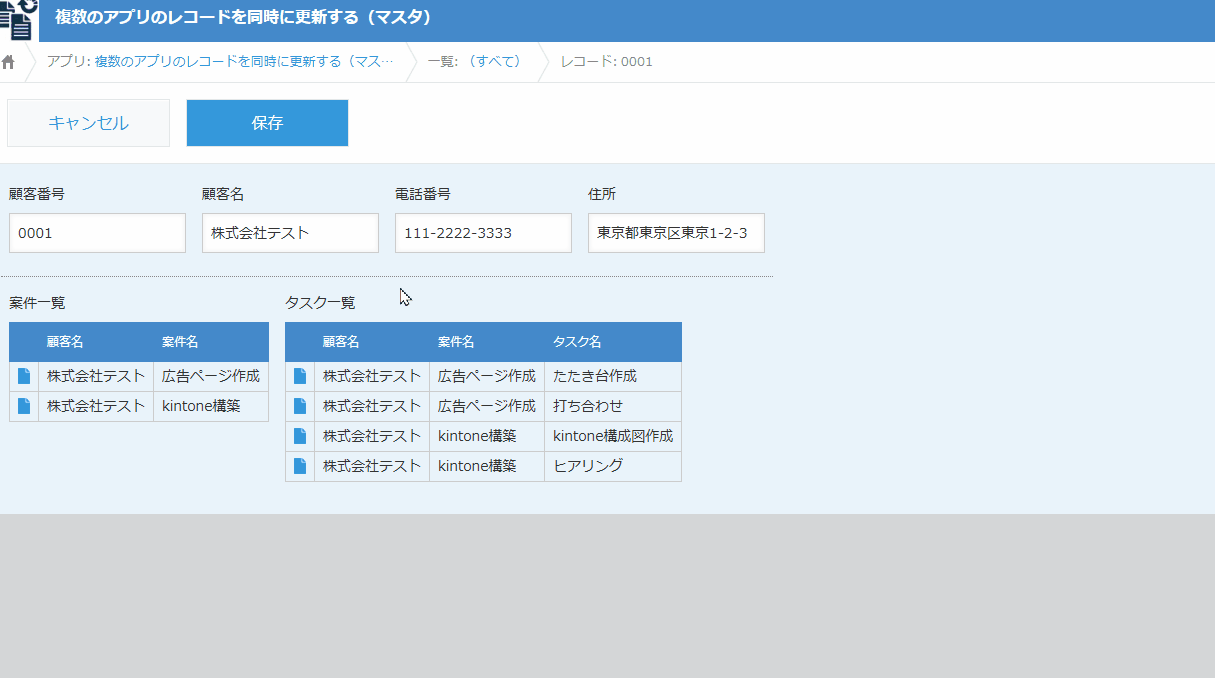
Task: Select タスク名 column header in タスク一覧
Action: click(x=613, y=342)
